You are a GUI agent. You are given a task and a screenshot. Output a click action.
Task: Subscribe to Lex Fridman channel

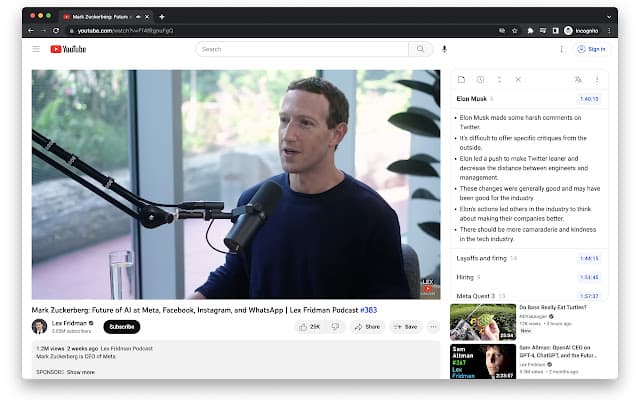point(121,326)
